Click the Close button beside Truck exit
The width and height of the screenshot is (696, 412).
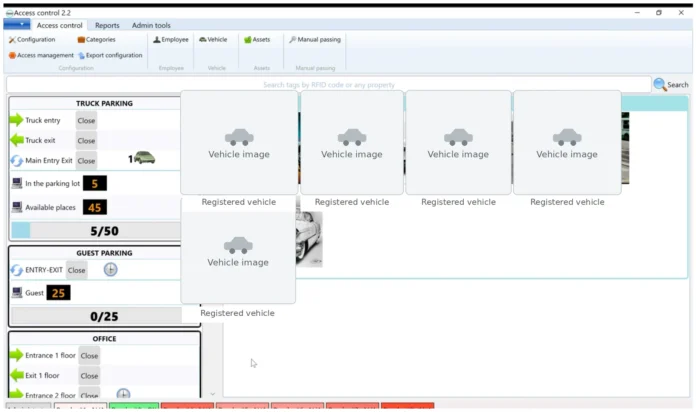[x=86, y=140]
